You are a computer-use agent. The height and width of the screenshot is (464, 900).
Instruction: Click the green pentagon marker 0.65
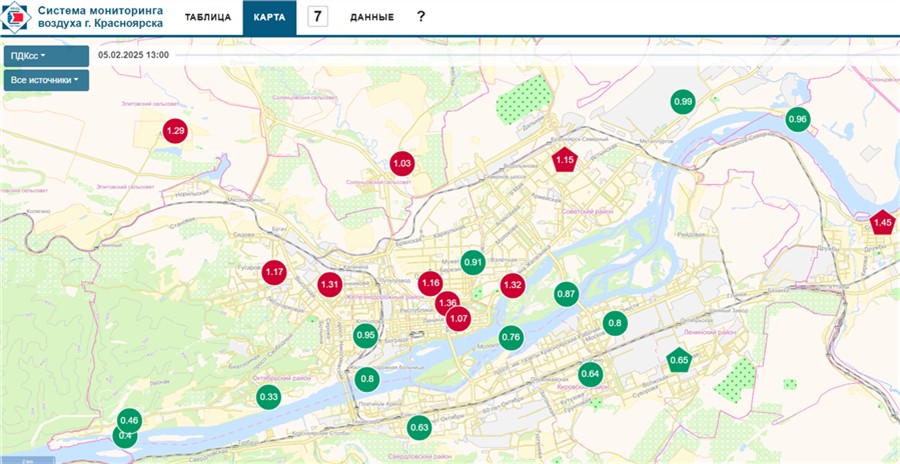click(x=679, y=361)
